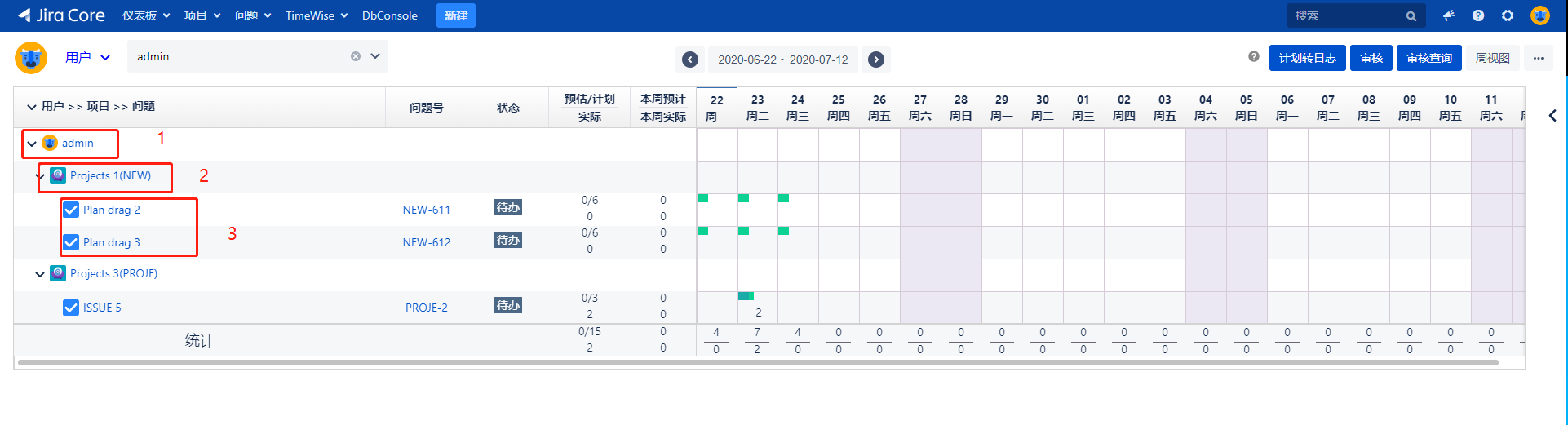Collapse the Projects 3(PROJE) group
Viewport: 1568px width, 425px height.
[x=40, y=274]
